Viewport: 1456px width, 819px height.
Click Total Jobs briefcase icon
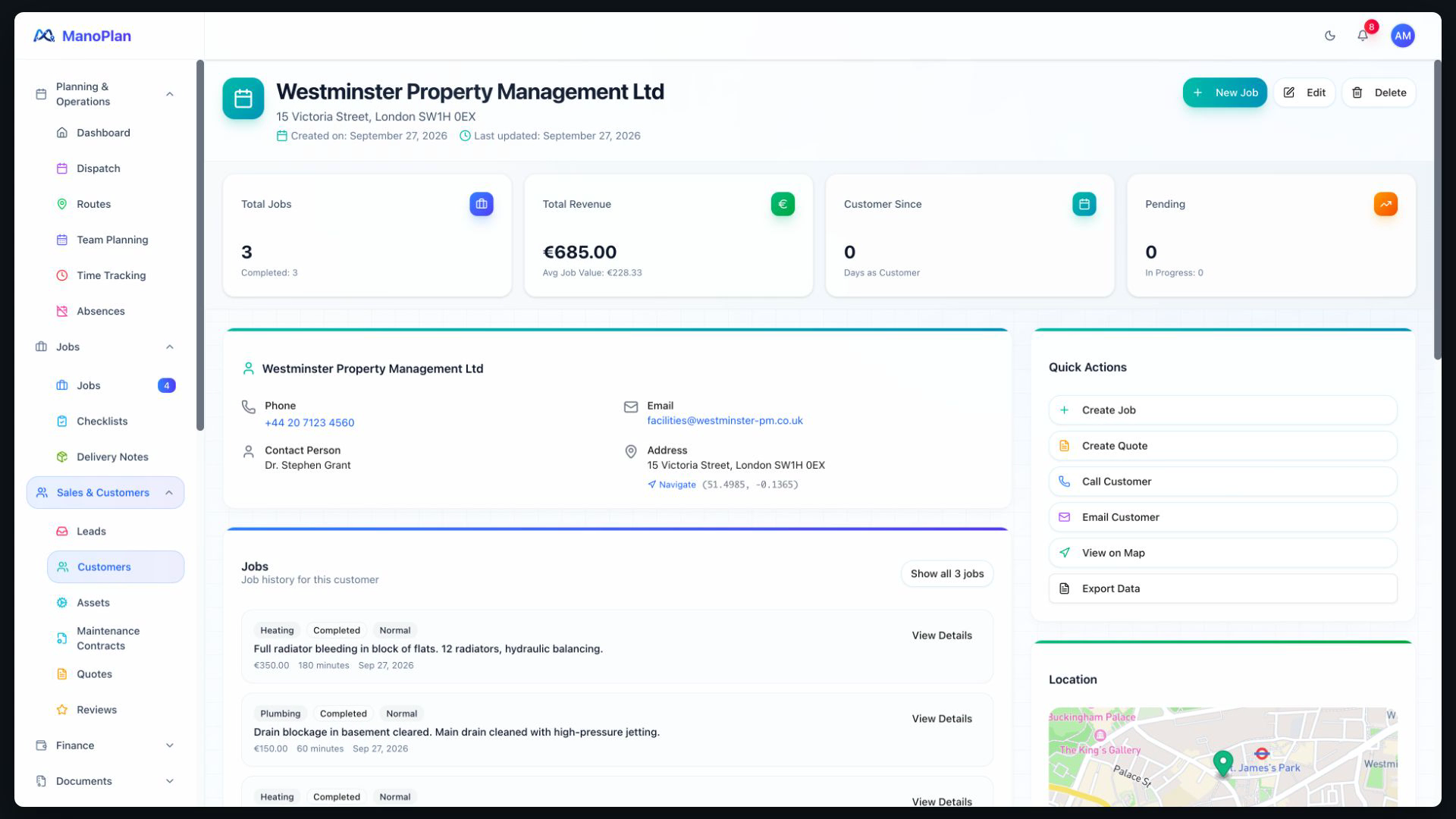coord(481,204)
